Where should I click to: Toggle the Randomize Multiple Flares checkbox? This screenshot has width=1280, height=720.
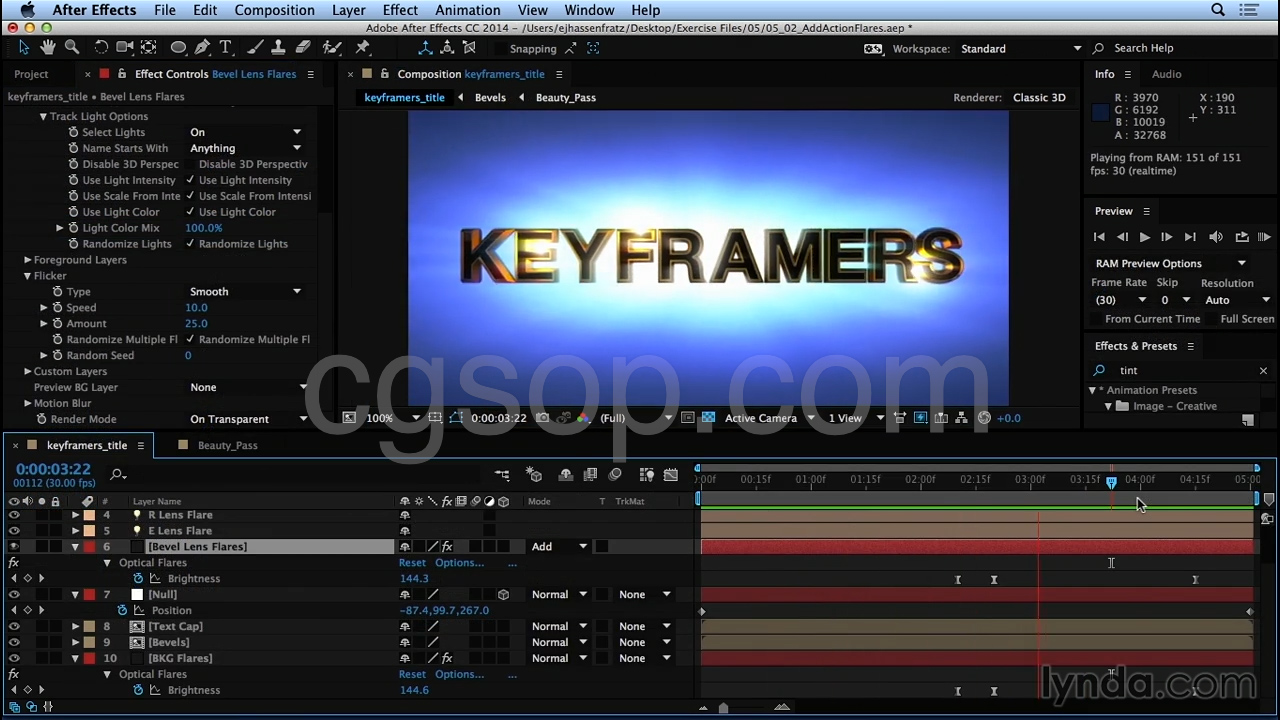point(190,339)
